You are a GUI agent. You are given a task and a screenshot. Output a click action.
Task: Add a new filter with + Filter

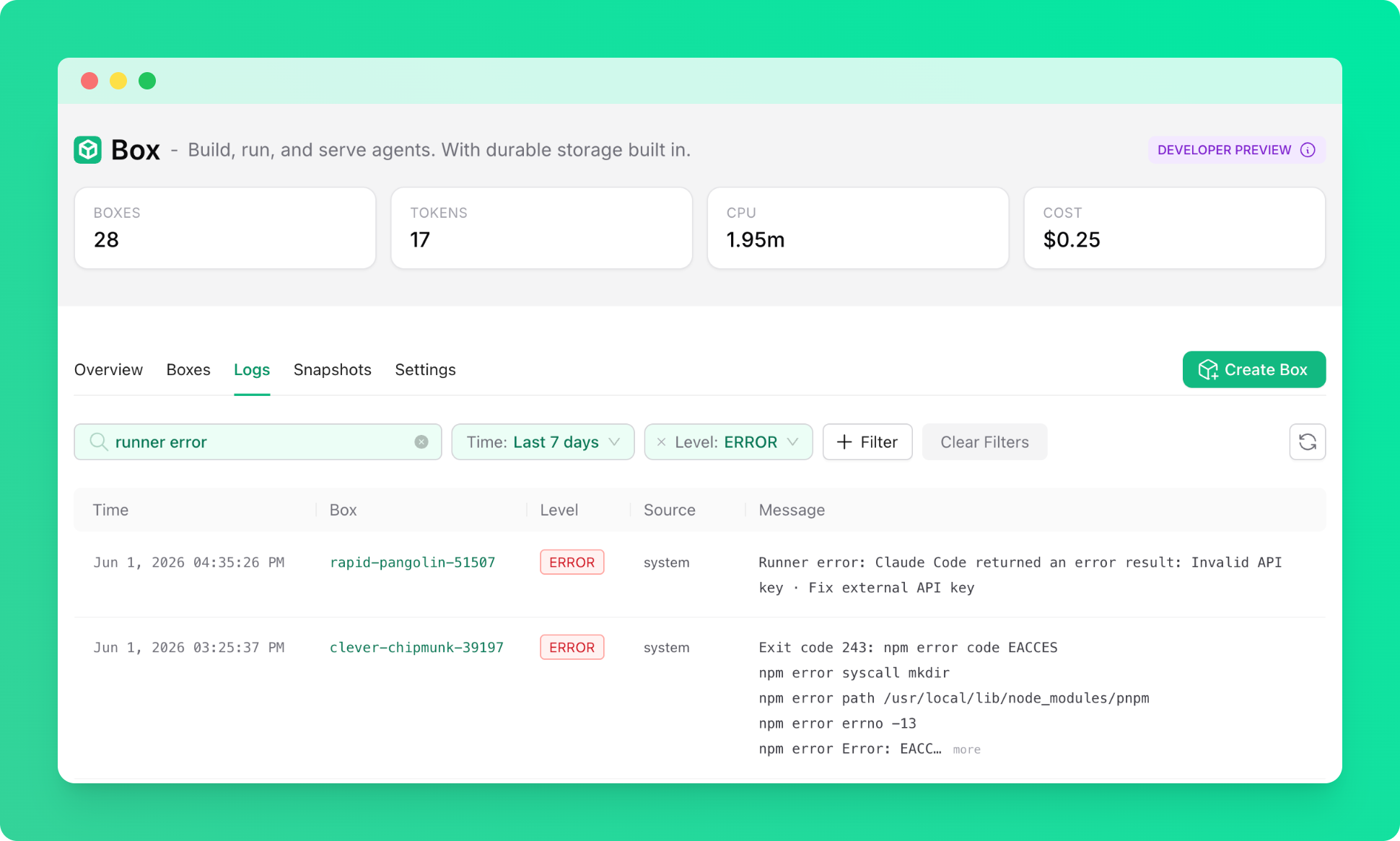867,442
